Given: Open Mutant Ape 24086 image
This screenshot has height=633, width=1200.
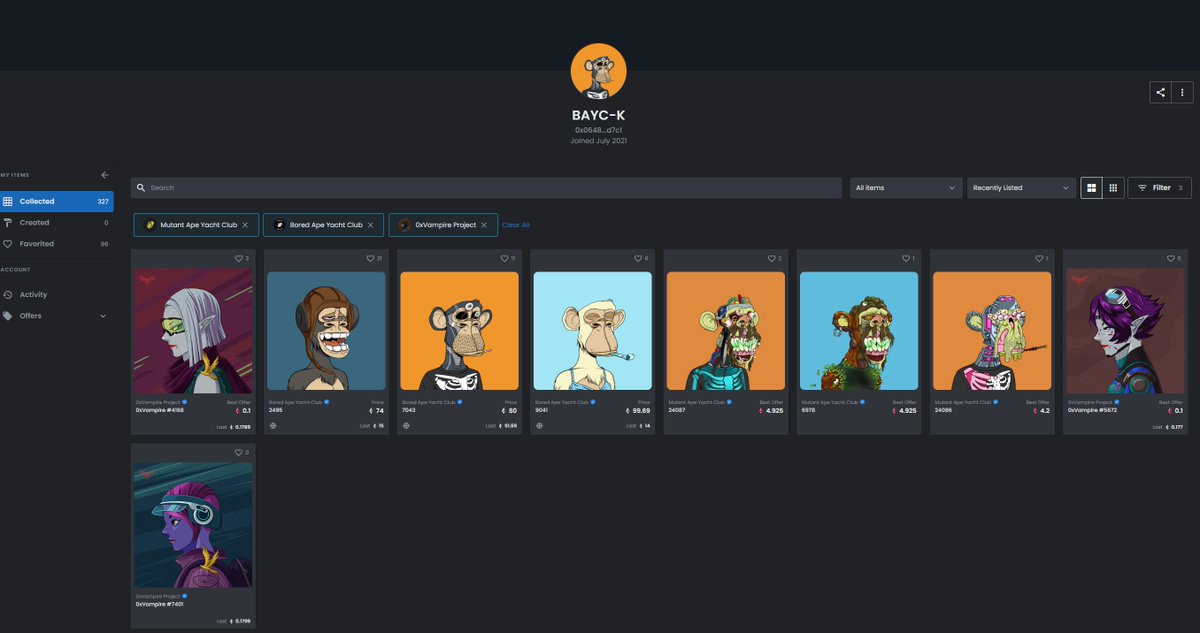Looking at the screenshot, I should (x=992, y=331).
